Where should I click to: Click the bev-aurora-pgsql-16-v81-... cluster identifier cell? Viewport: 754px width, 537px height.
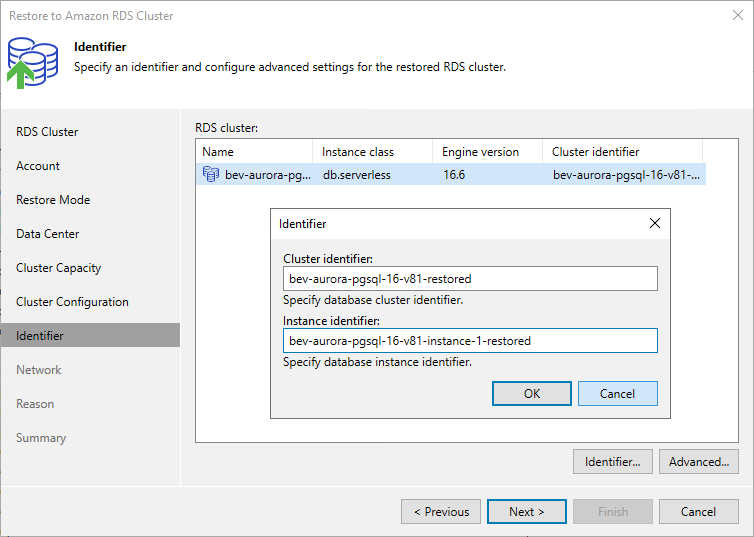[x=626, y=175]
